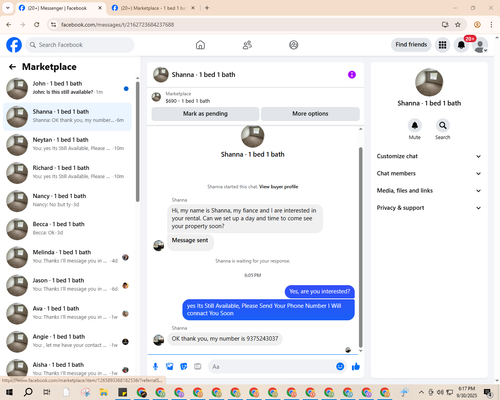Image resolution: width=500 pixels, height=400 pixels.
Task: Mute the chat with the bell icon
Action: tap(415, 125)
